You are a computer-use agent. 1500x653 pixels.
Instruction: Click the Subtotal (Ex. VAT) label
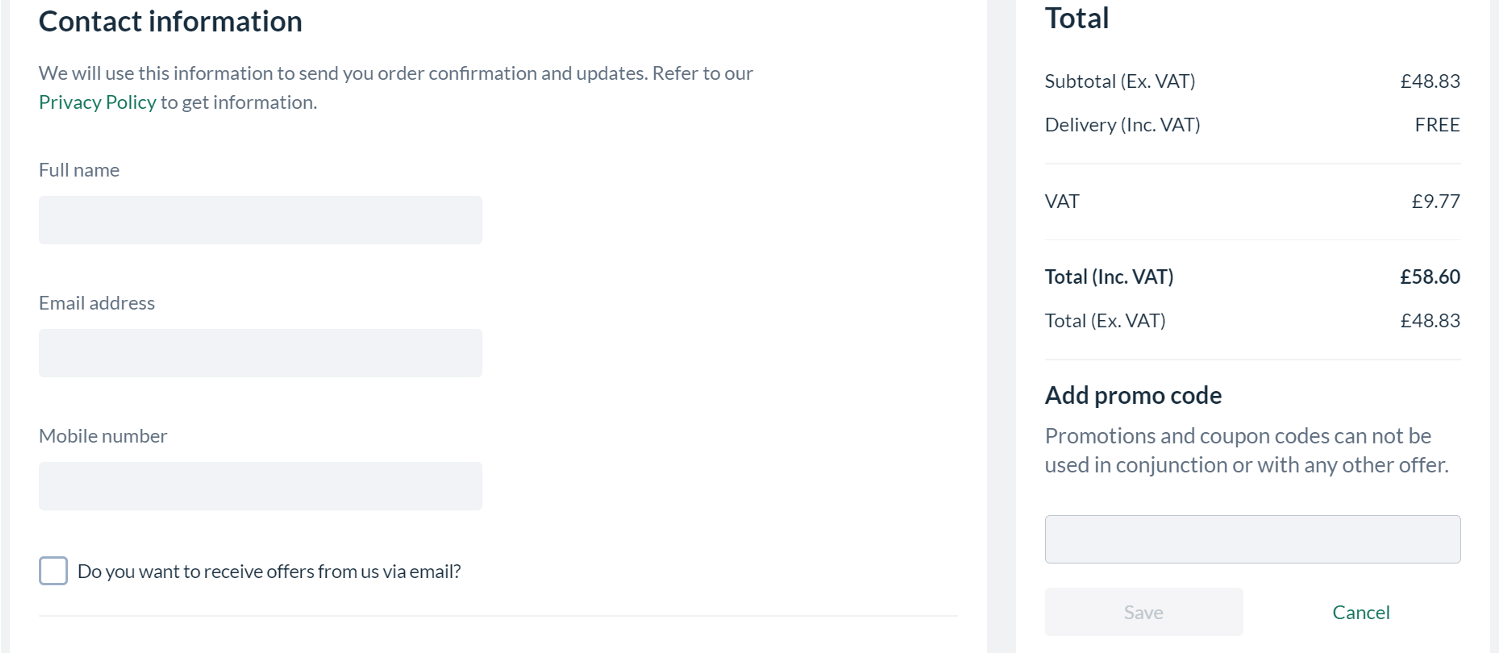point(1120,81)
